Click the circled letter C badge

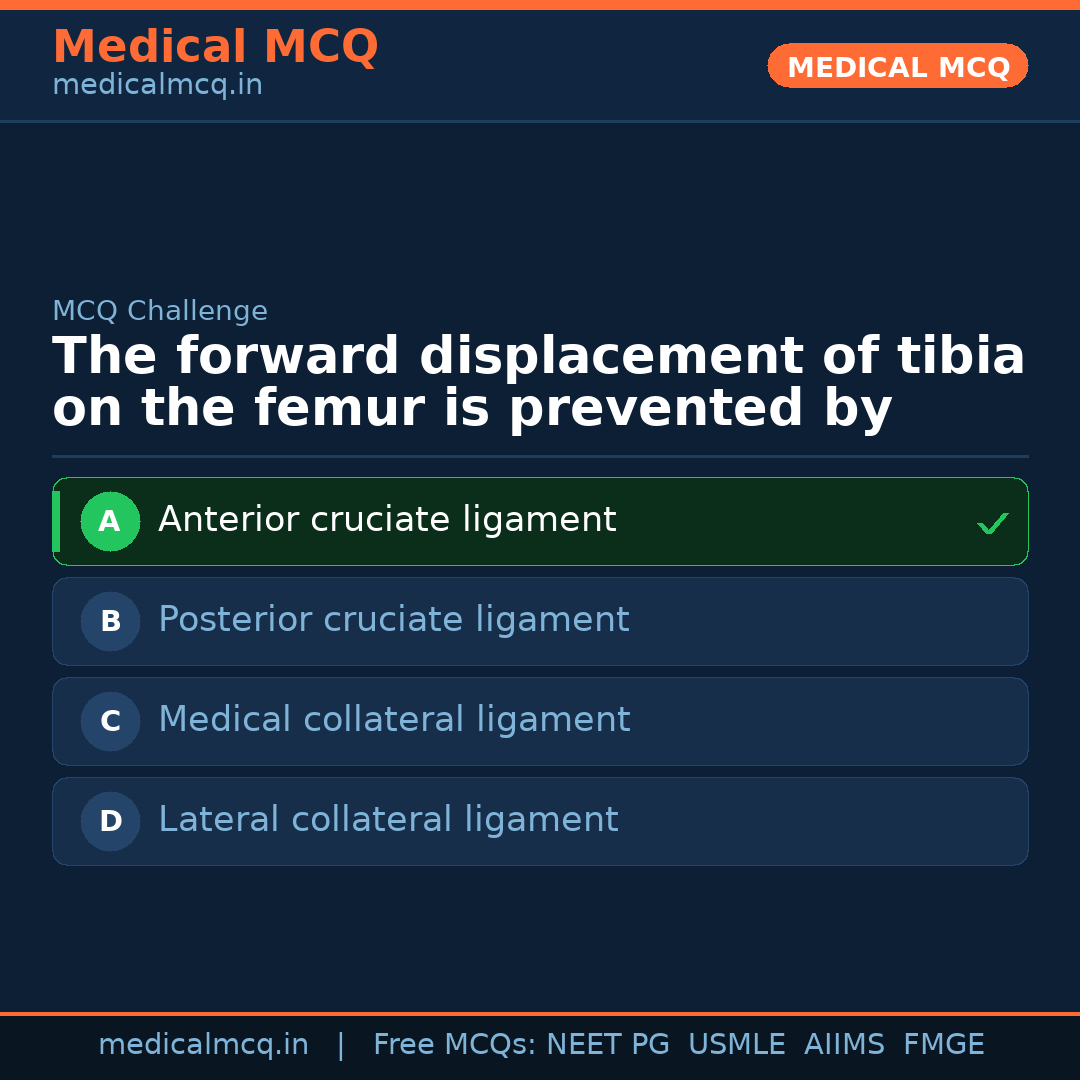[110, 721]
